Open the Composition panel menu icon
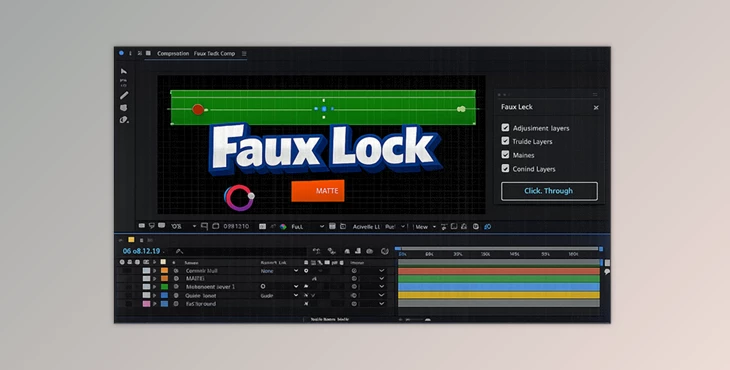This screenshot has height=370, width=730. pyautogui.click(x=244, y=54)
